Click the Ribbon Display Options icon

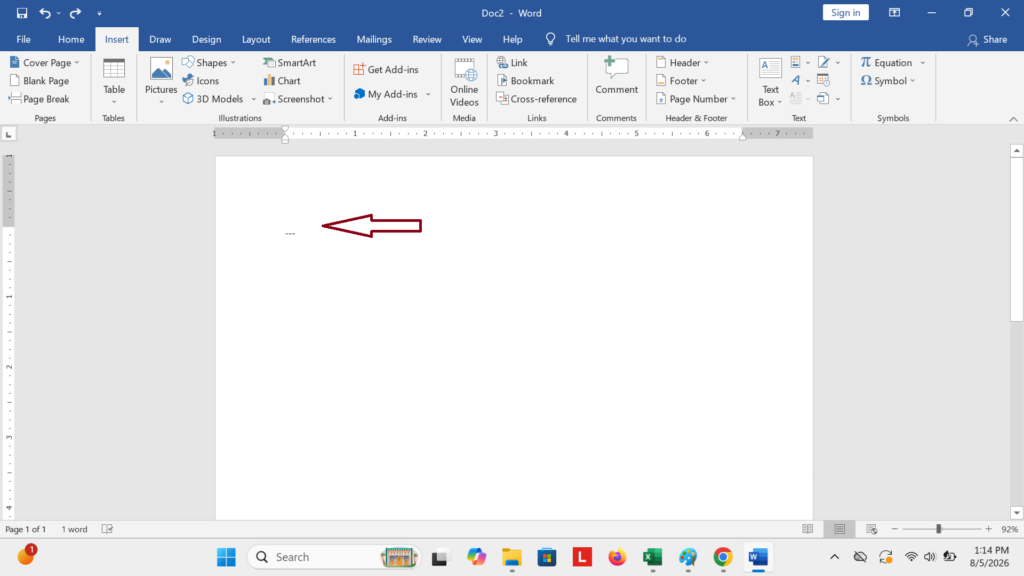[894, 13]
